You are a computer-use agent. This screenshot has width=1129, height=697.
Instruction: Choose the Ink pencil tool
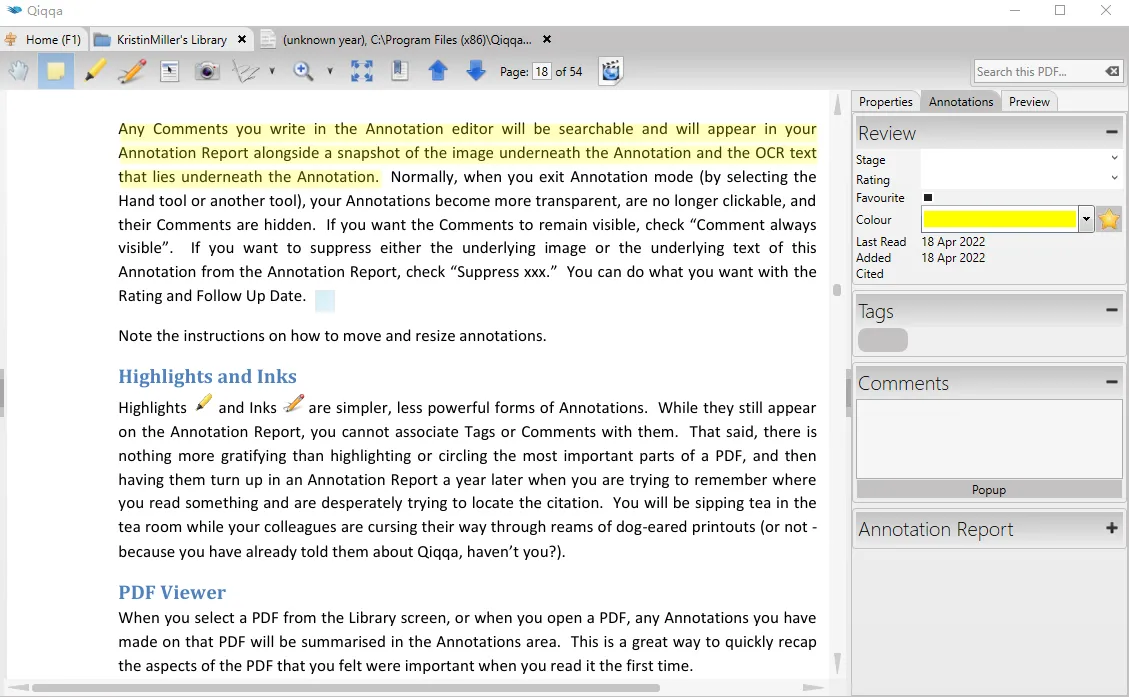coord(132,71)
